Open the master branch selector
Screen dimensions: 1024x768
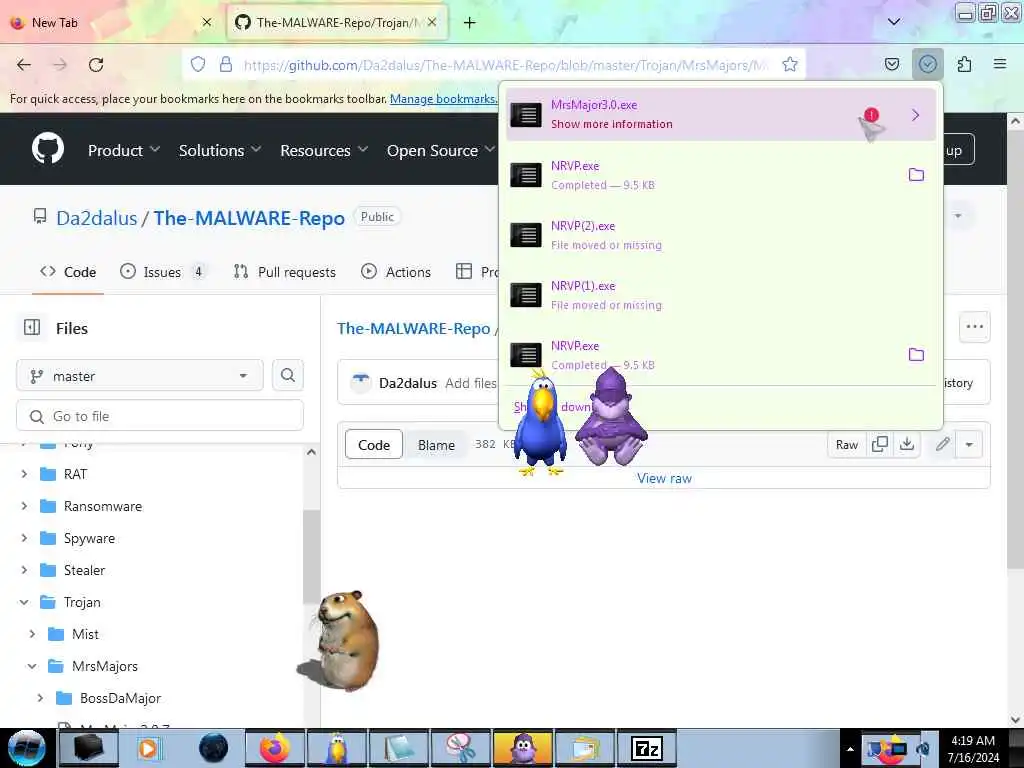tap(140, 376)
